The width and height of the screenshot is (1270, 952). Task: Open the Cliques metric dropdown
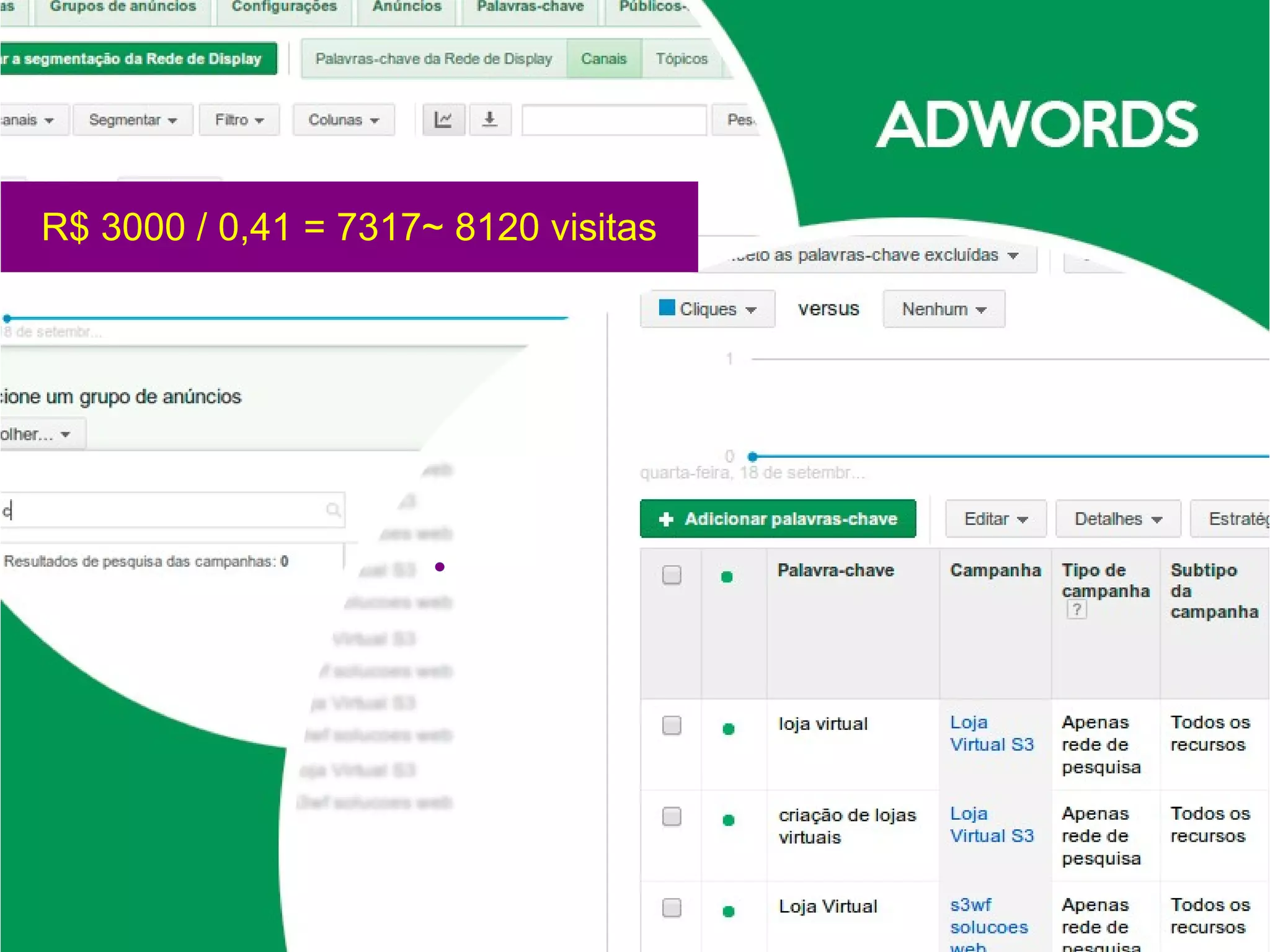[708, 309]
